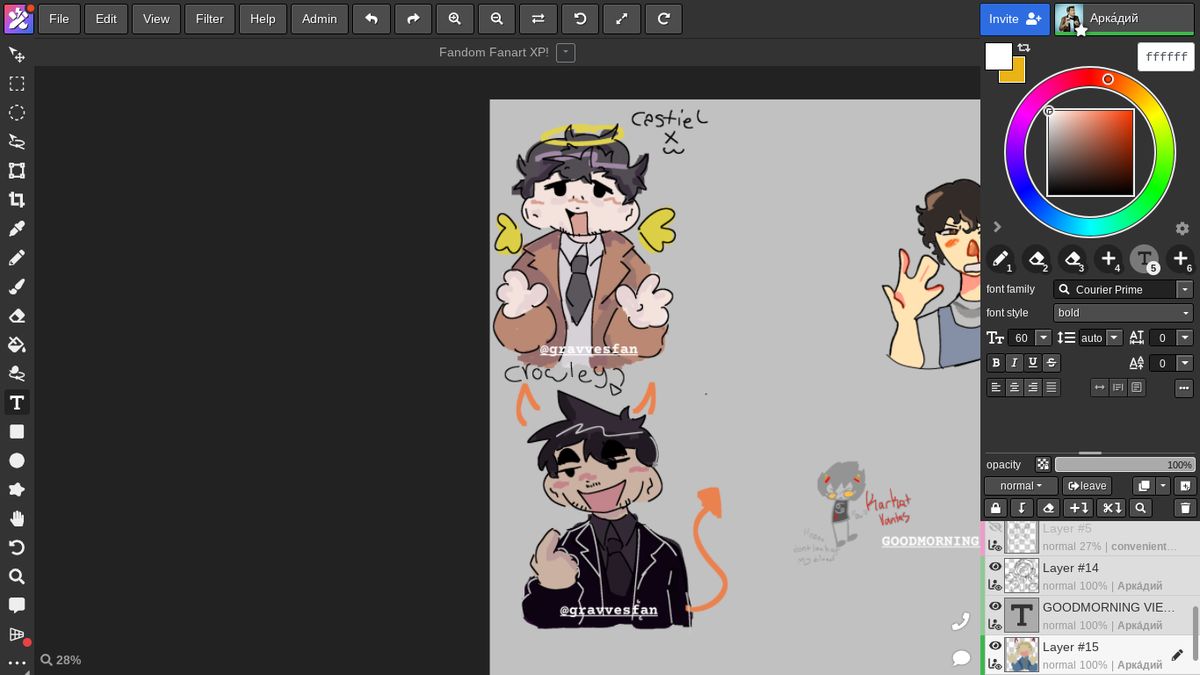Toggle visibility of GOODMORNING text layer
Viewport: 1200px width, 675px height.
point(995,606)
